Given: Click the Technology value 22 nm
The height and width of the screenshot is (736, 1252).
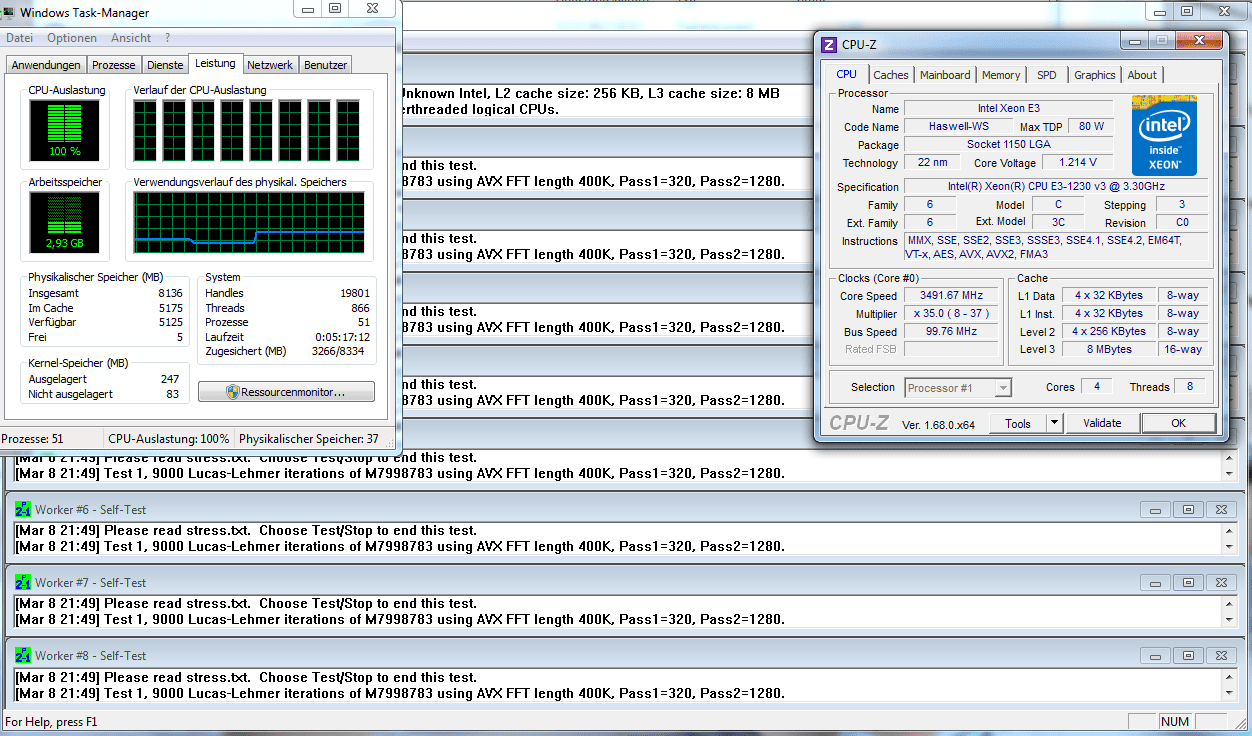Looking at the screenshot, I should click(x=932, y=163).
